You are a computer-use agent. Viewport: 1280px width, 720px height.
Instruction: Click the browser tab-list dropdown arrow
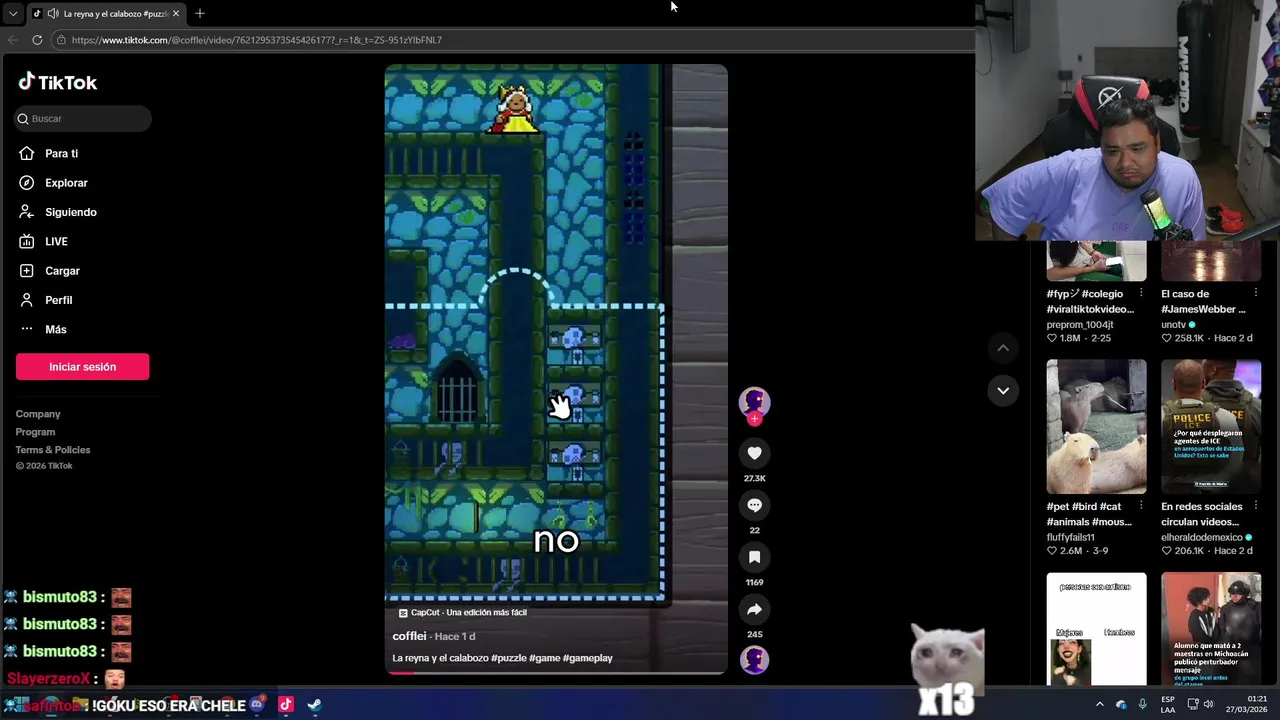[12, 14]
